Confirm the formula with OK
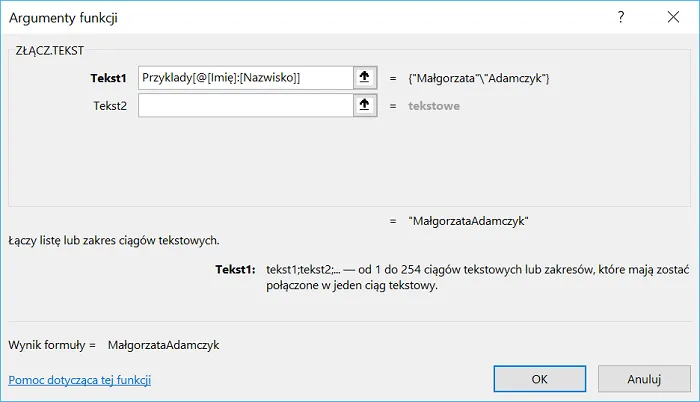 (539, 379)
